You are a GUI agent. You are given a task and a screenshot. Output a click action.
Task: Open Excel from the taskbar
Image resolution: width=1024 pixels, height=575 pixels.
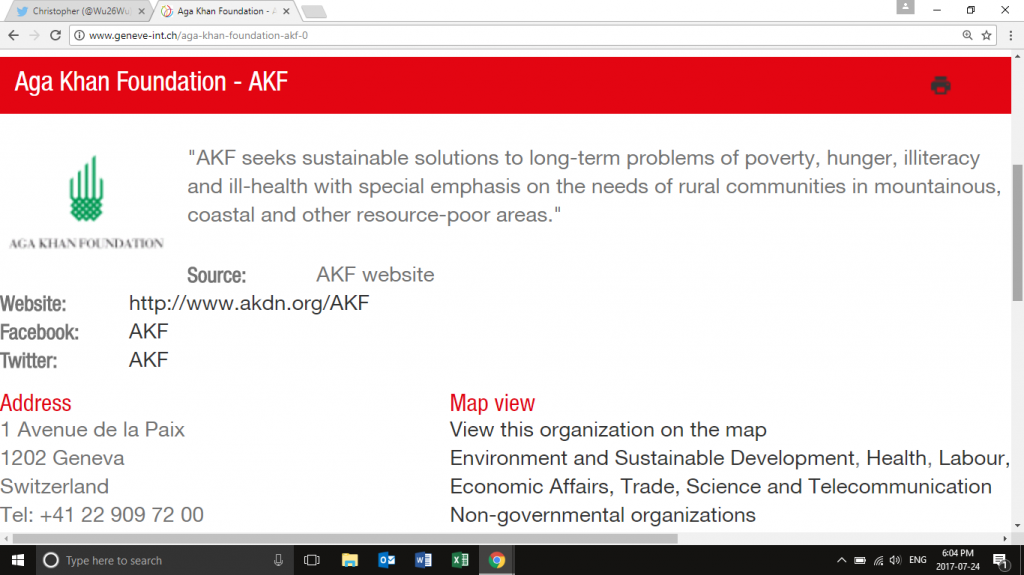click(x=460, y=560)
